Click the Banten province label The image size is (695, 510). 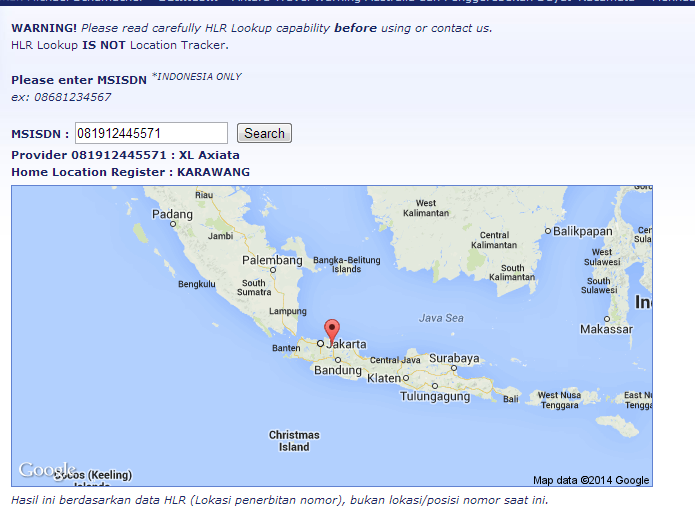[x=286, y=348]
